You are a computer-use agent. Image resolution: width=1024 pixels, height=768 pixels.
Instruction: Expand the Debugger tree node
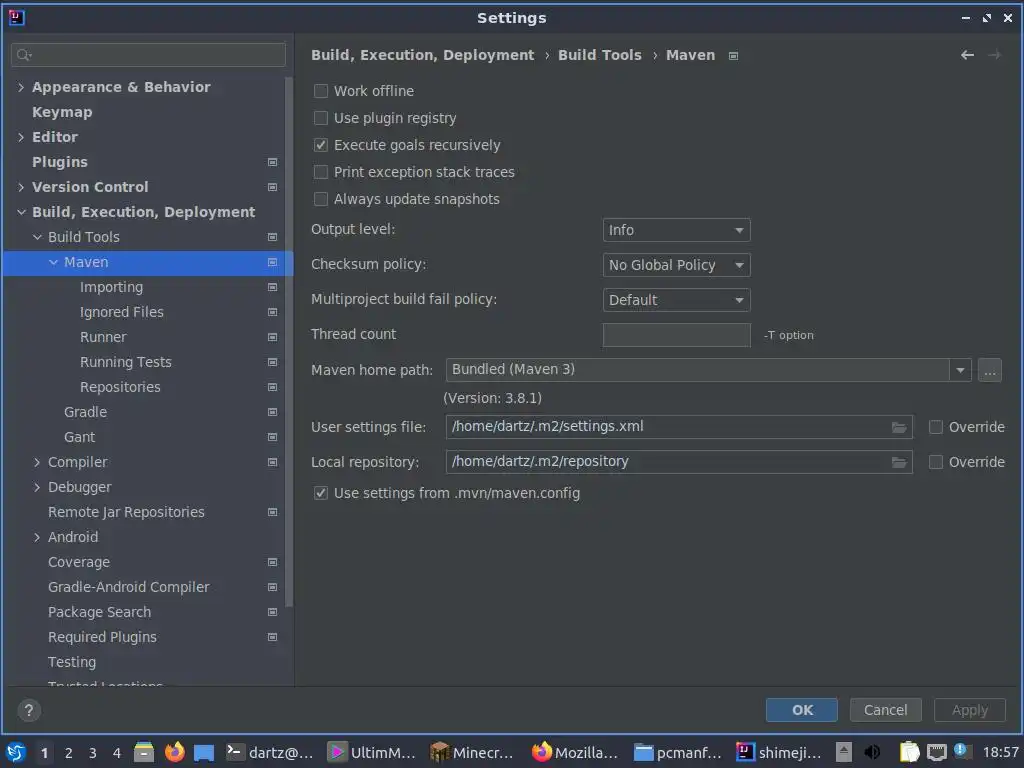tap(37, 487)
